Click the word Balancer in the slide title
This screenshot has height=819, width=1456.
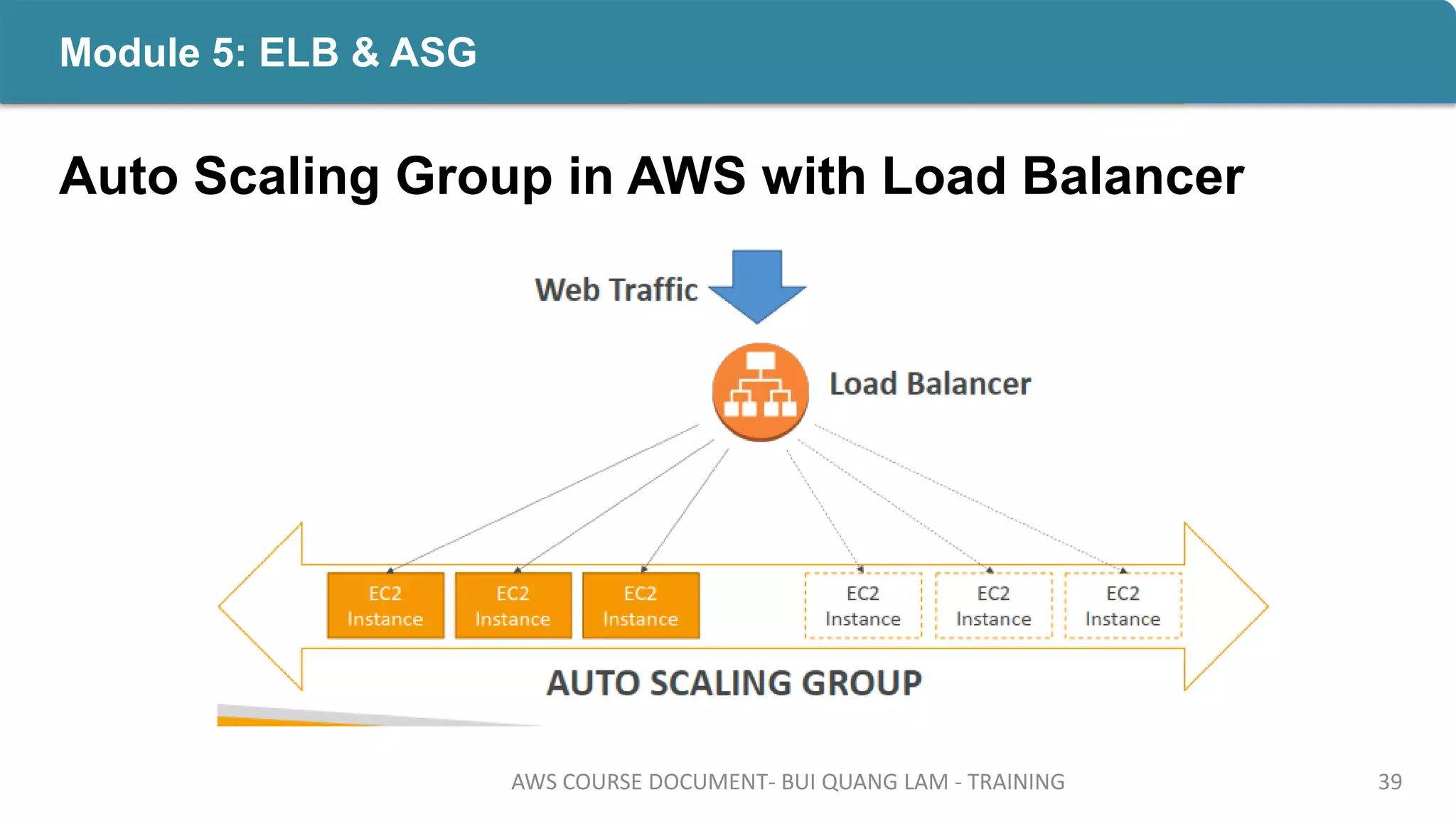(x=1133, y=176)
